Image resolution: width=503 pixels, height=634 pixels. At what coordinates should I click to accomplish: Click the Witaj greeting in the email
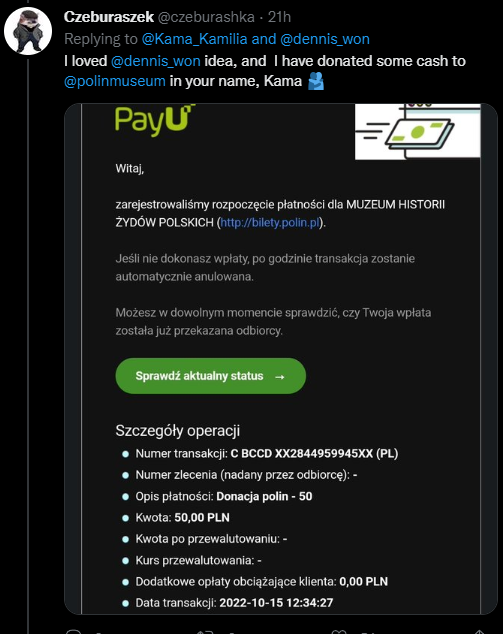click(x=130, y=169)
